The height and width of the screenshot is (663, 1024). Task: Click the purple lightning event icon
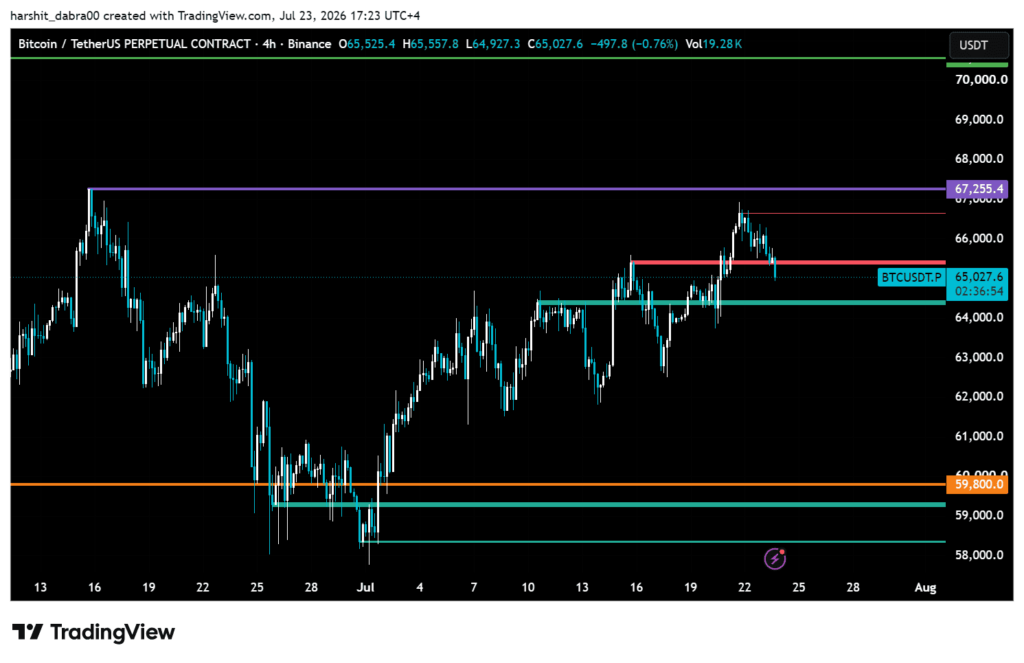point(775,558)
